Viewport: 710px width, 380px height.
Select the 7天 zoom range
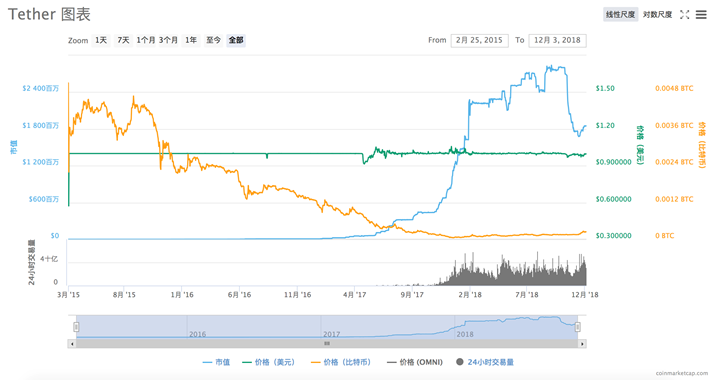coord(123,40)
